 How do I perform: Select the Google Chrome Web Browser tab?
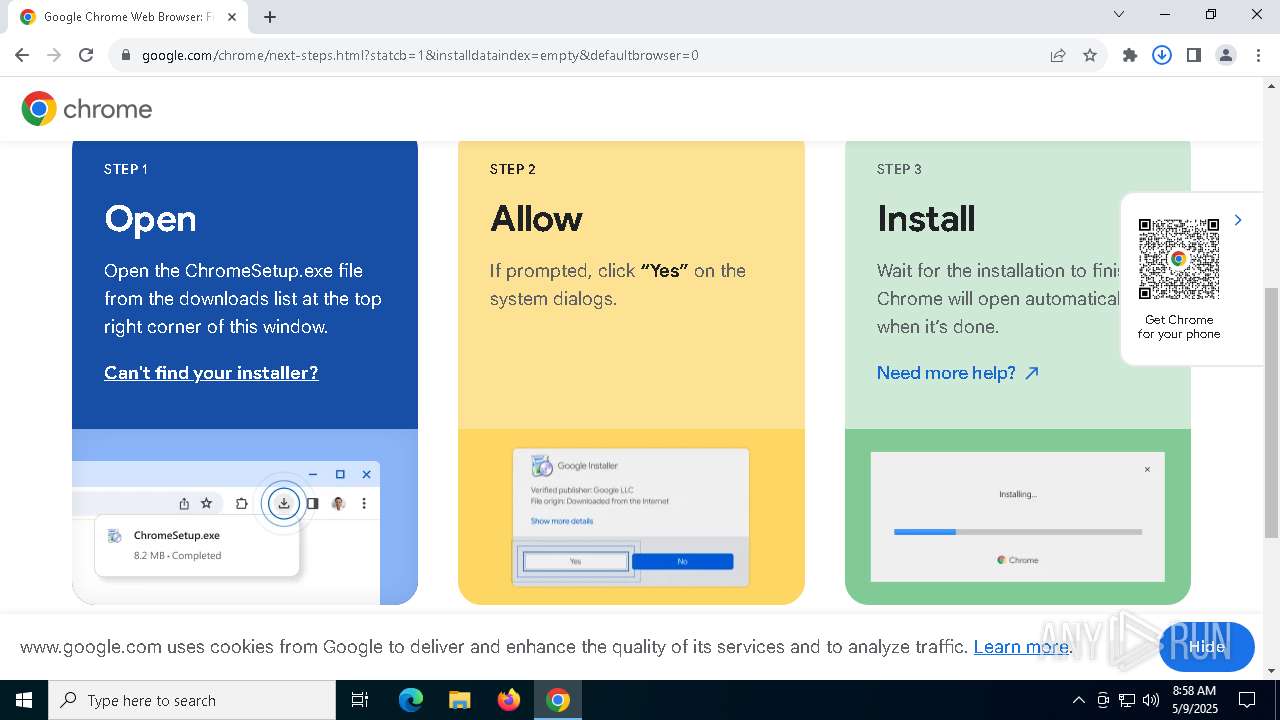[x=128, y=17]
